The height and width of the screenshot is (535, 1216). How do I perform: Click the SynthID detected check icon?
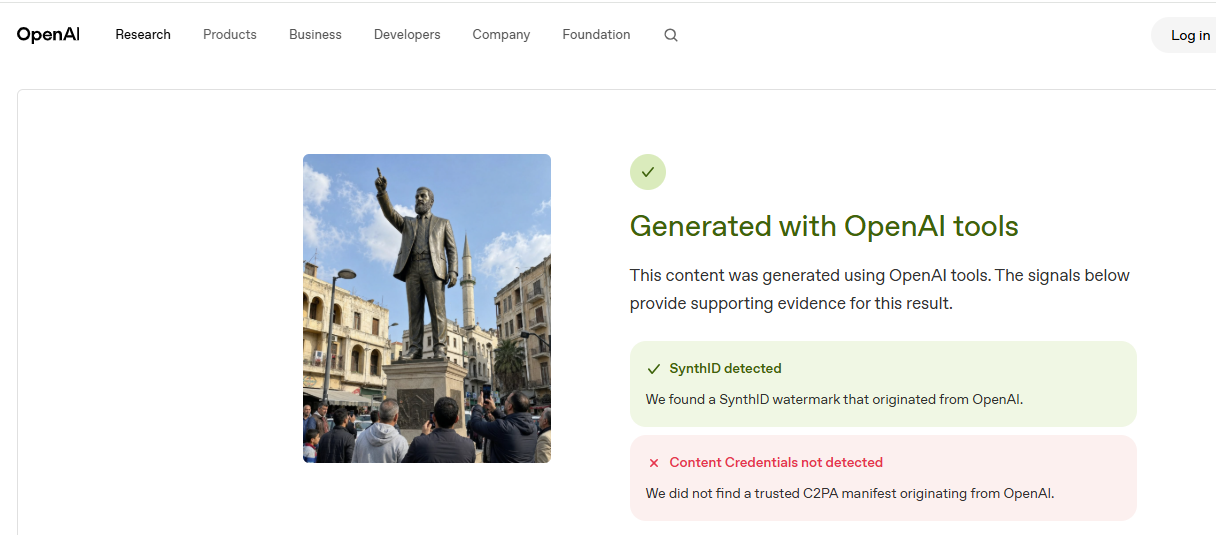coord(654,369)
